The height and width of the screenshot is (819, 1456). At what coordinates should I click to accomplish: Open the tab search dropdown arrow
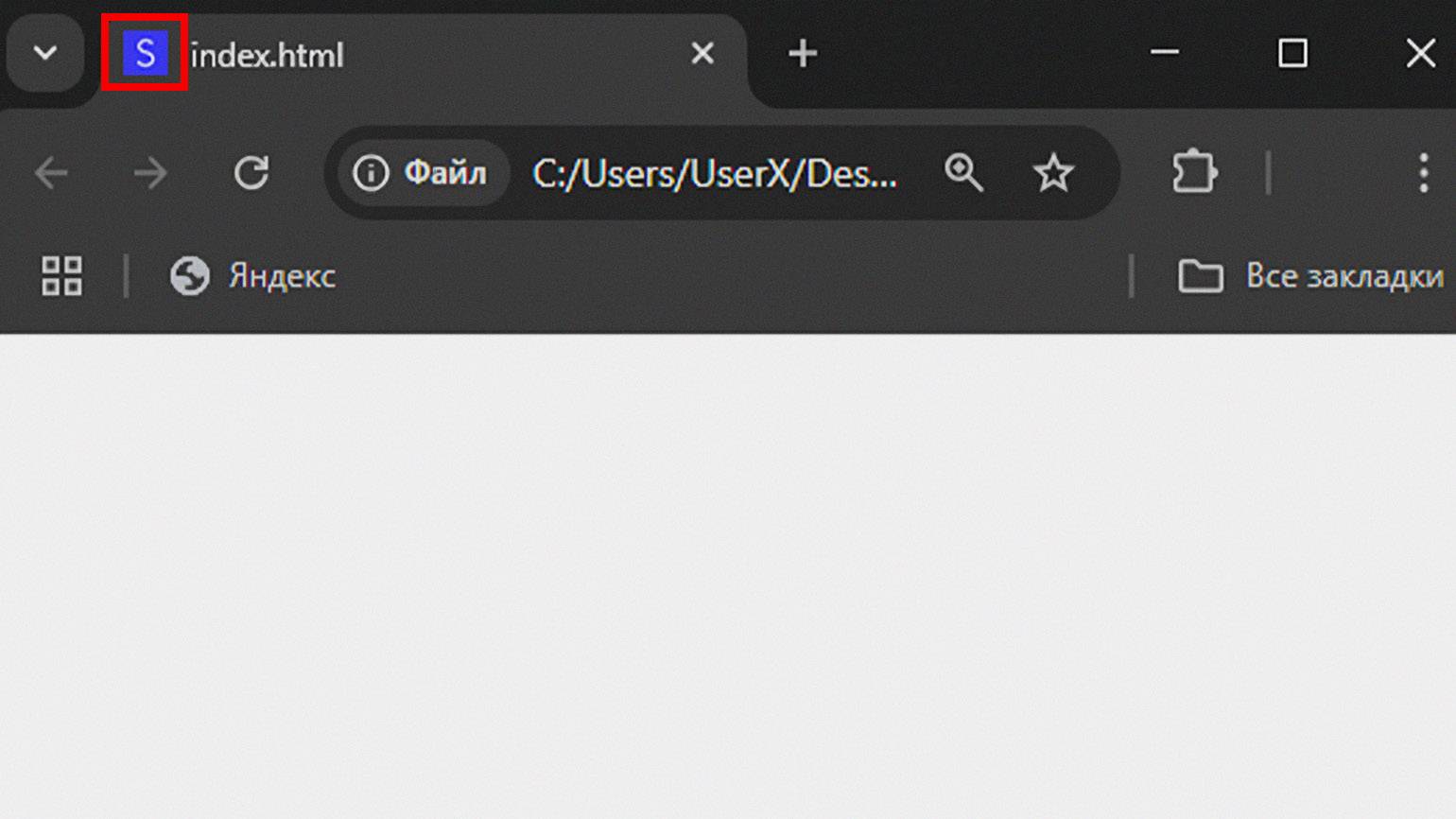coord(45,54)
